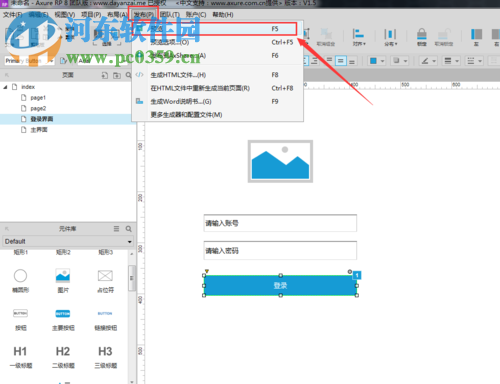Click the widget library scrollbar thumb
The height and width of the screenshot is (384, 500).
click(x=132, y=278)
